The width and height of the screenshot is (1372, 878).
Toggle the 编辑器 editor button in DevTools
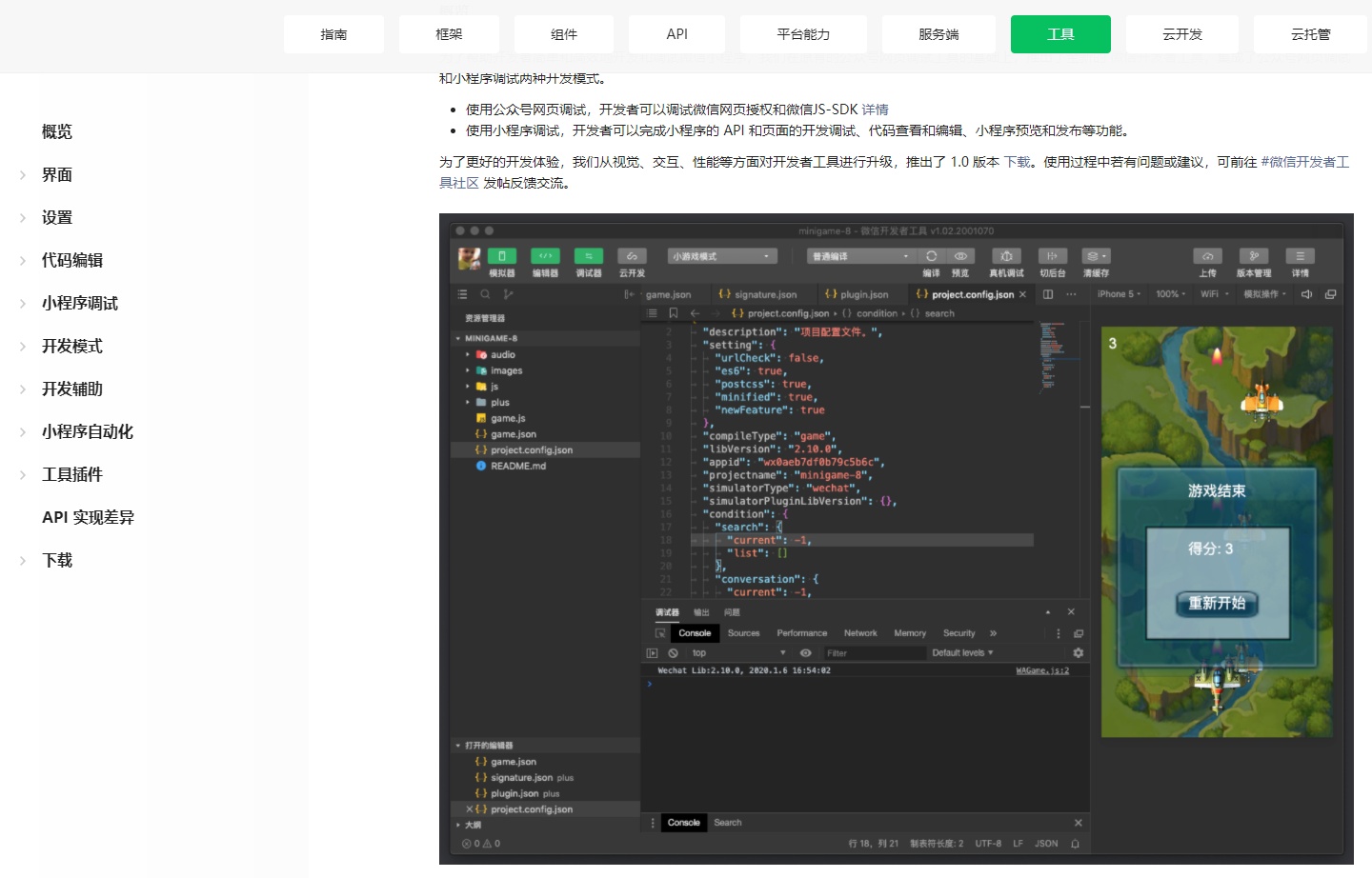(545, 256)
